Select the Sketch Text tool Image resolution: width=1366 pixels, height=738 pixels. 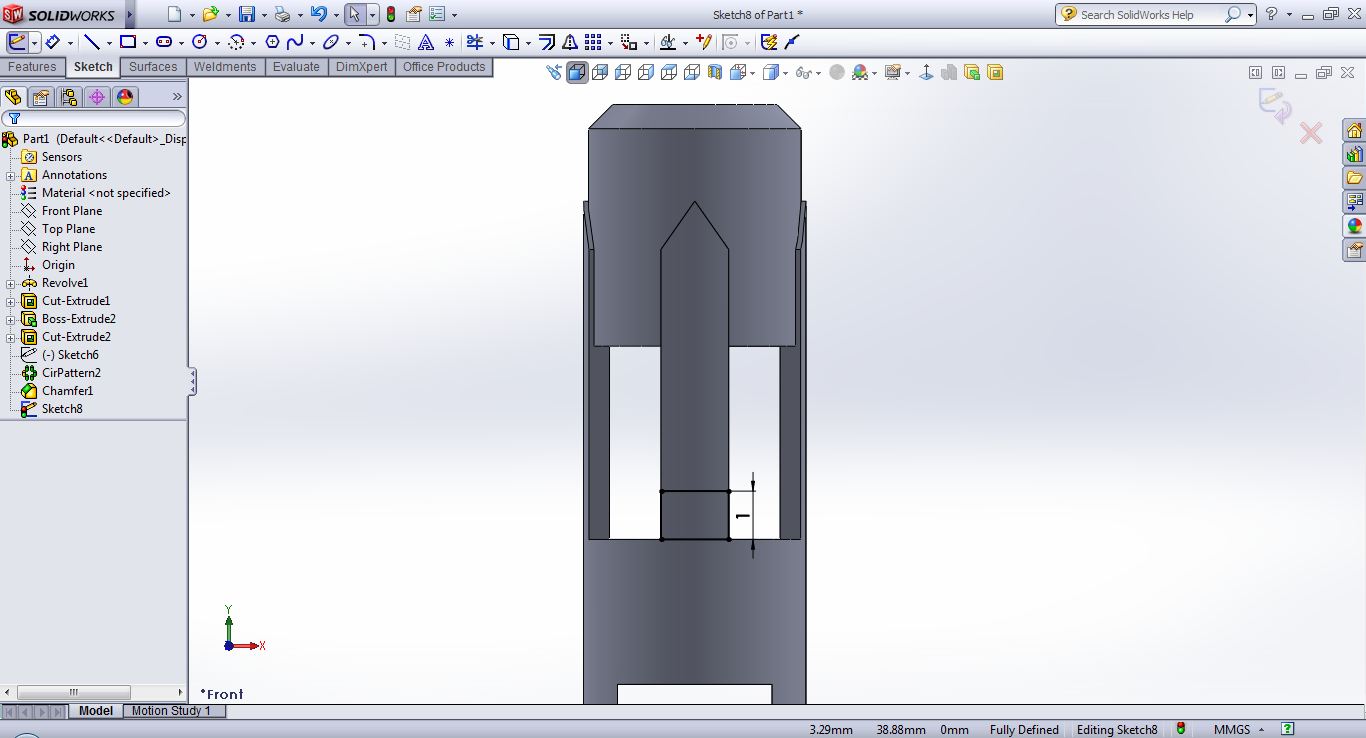(x=426, y=42)
